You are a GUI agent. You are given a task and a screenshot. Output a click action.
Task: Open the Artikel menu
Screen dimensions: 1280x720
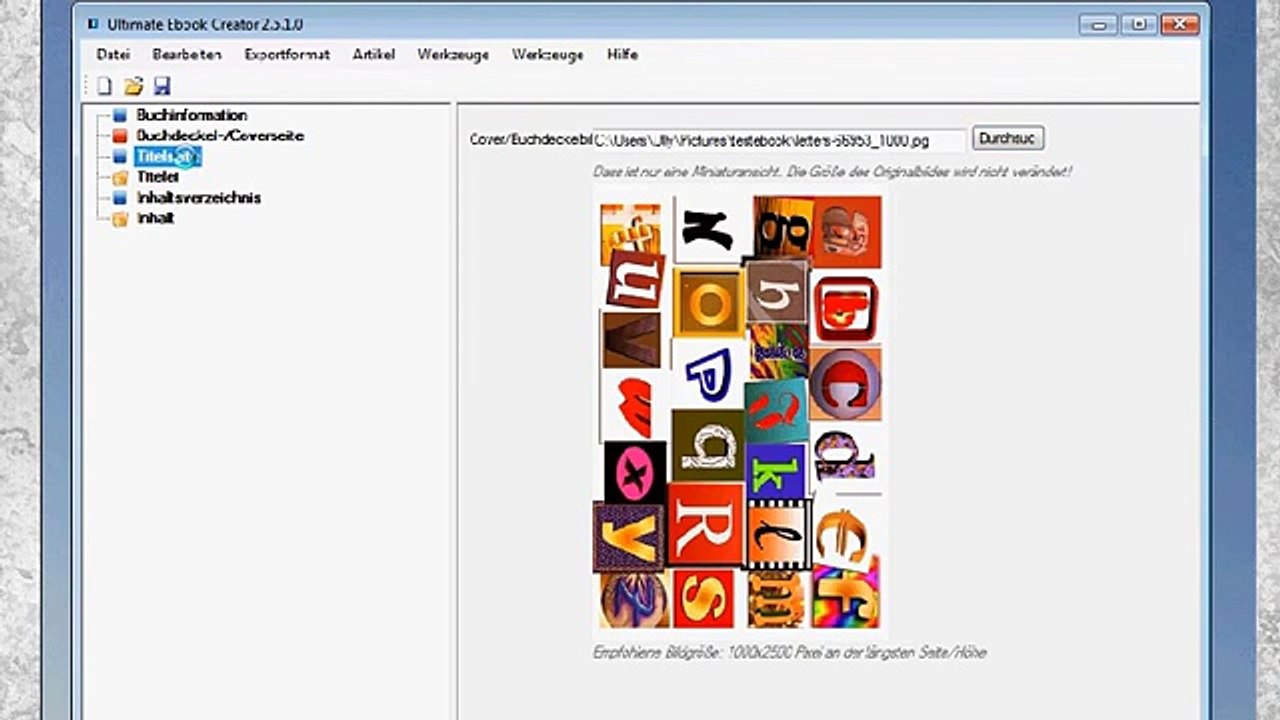(374, 54)
